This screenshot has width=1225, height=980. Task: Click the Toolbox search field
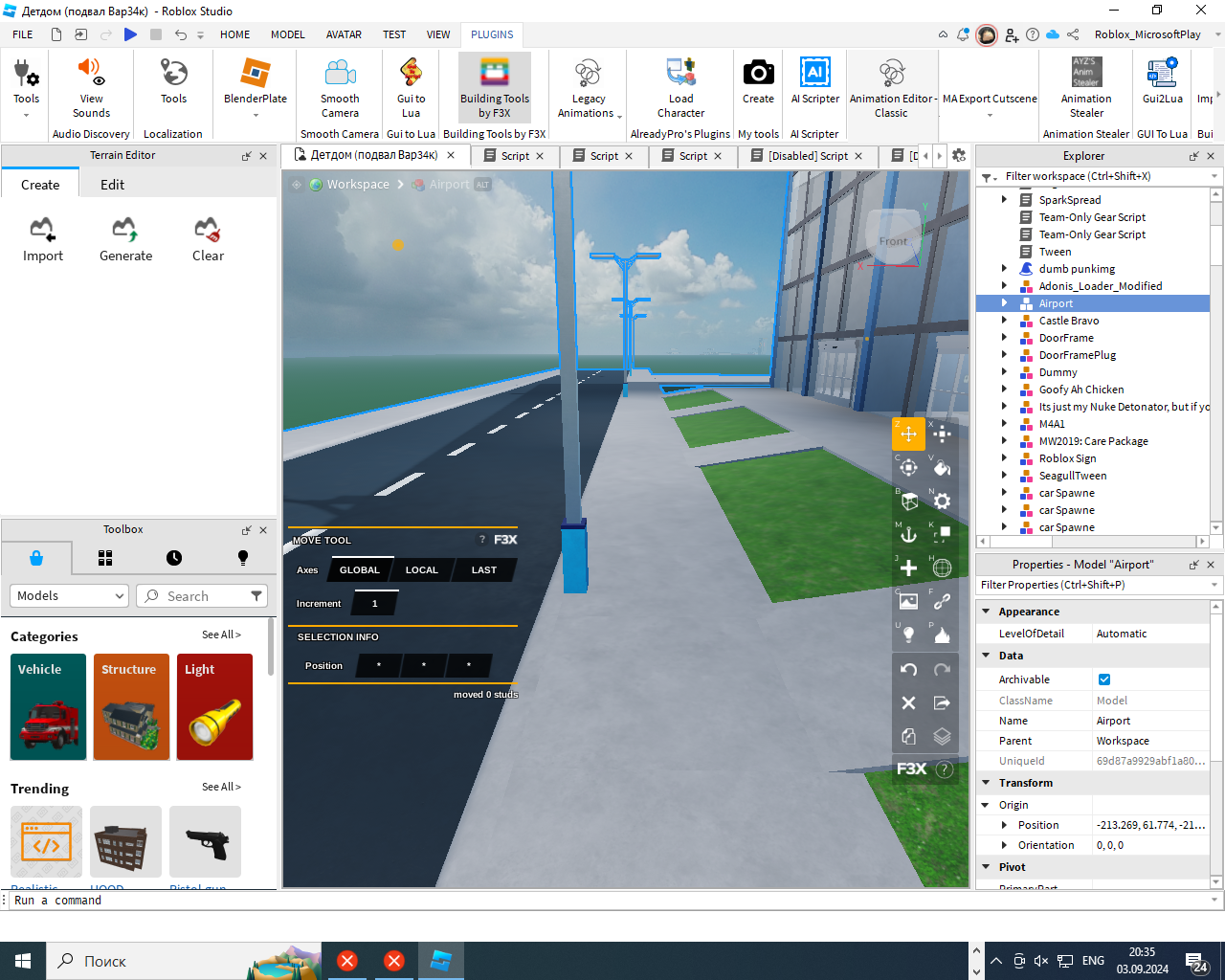coord(201,595)
